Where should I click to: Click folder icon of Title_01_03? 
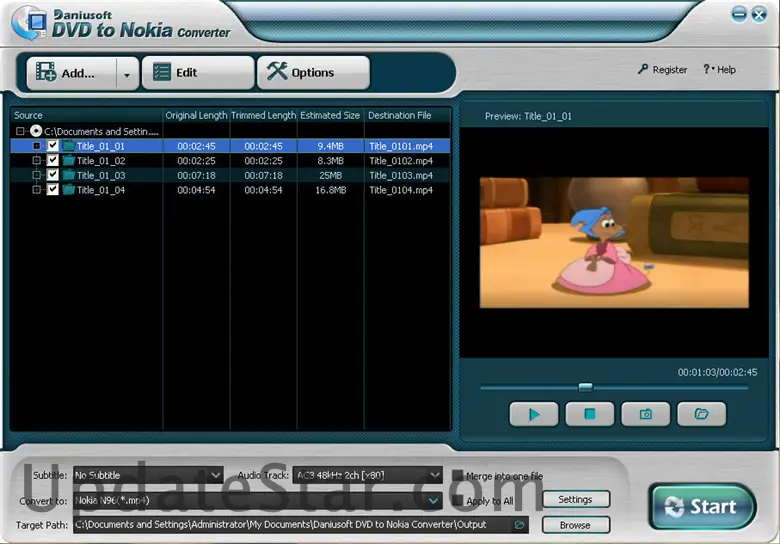[69, 175]
